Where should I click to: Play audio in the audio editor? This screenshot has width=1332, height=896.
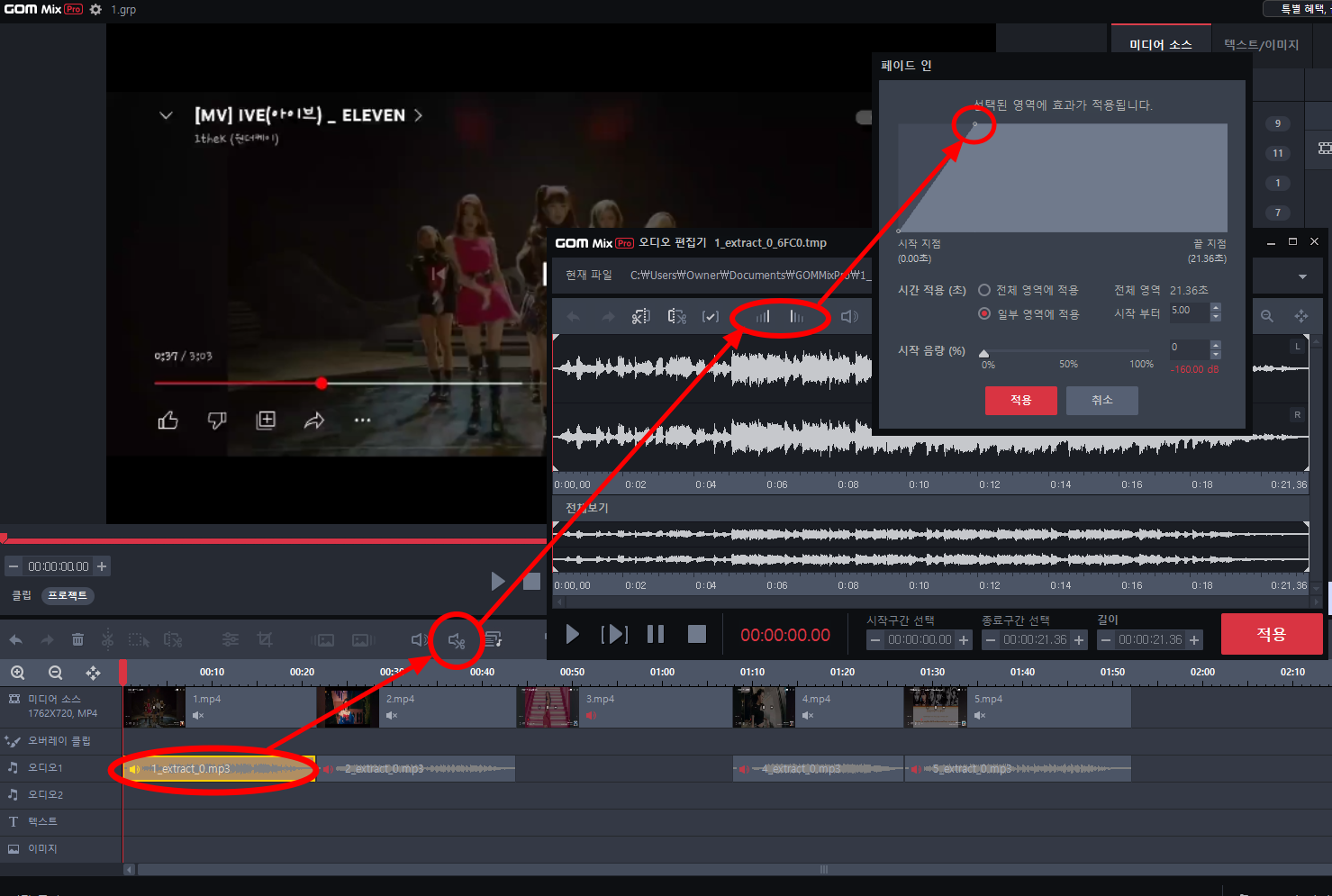pyautogui.click(x=572, y=634)
